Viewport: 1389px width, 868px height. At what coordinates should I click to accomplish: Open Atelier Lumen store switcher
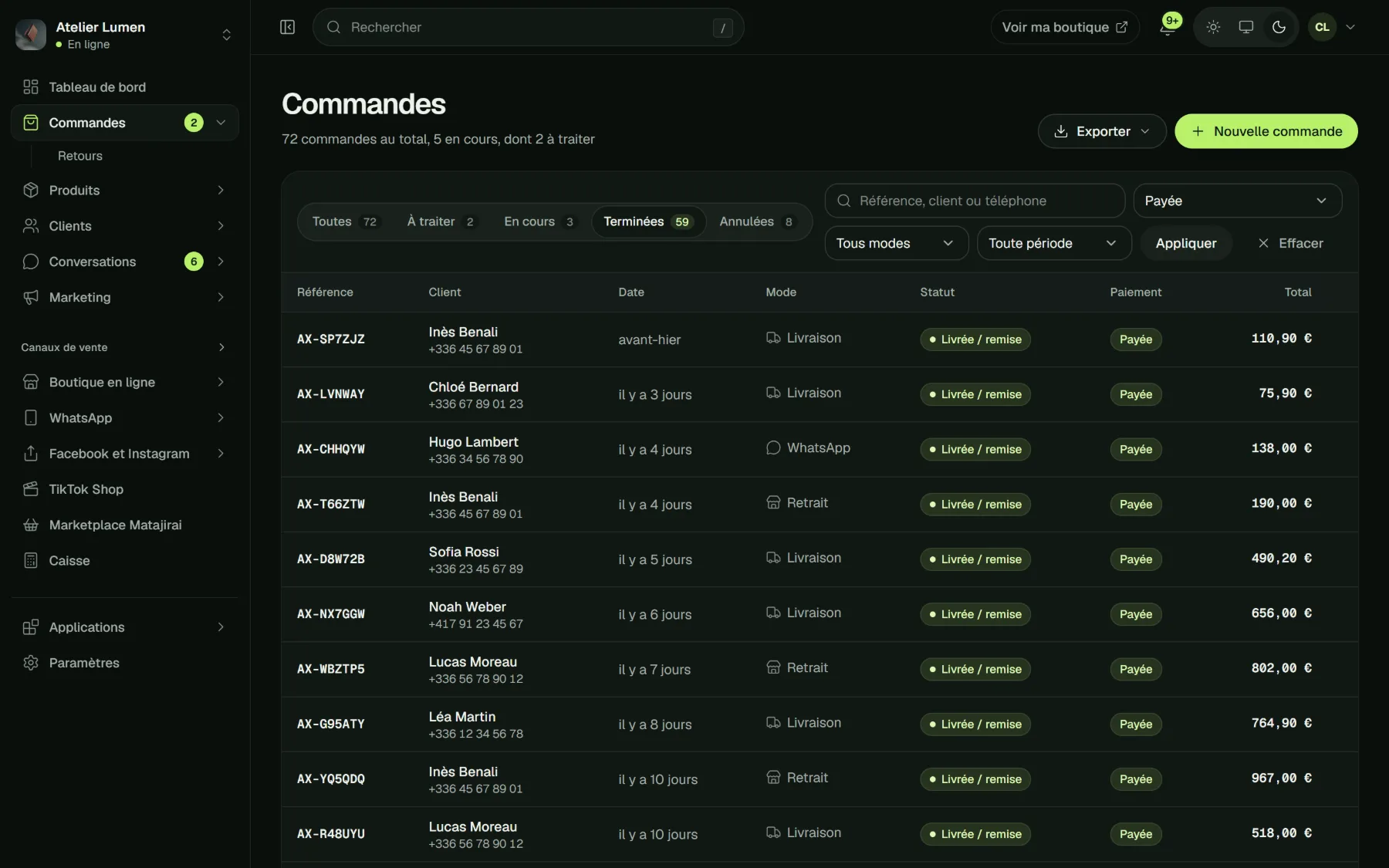click(125, 35)
